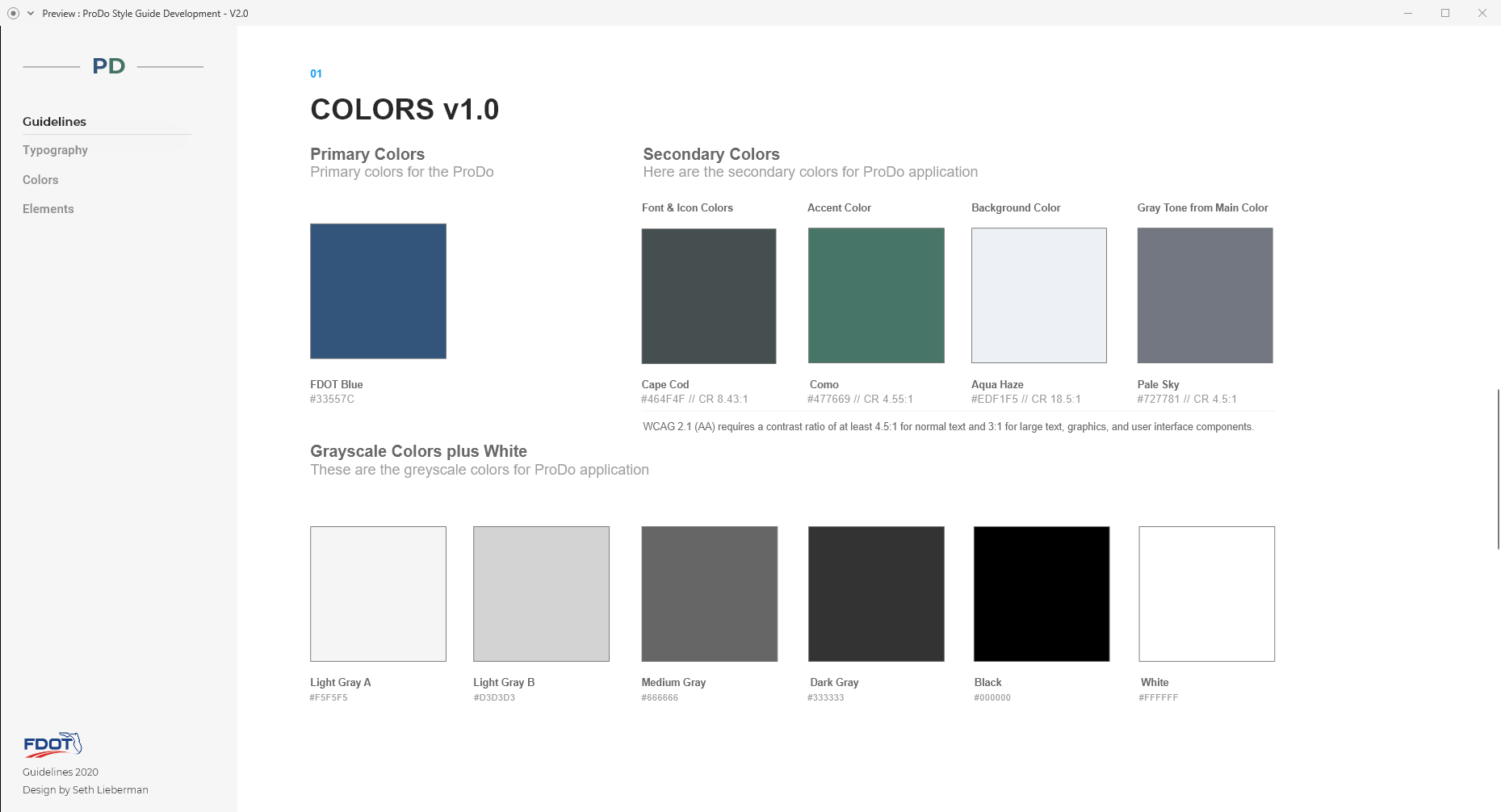Open the Elements sidebar link

click(48, 209)
